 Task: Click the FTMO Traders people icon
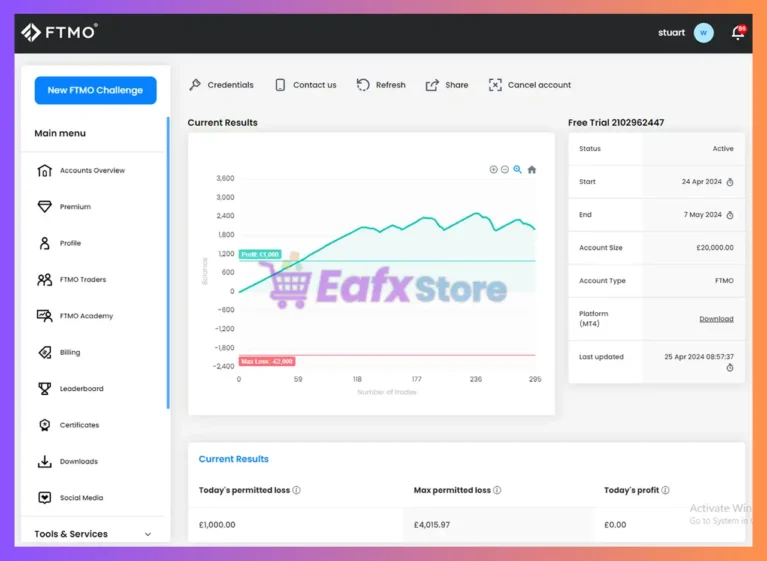[45, 280]
